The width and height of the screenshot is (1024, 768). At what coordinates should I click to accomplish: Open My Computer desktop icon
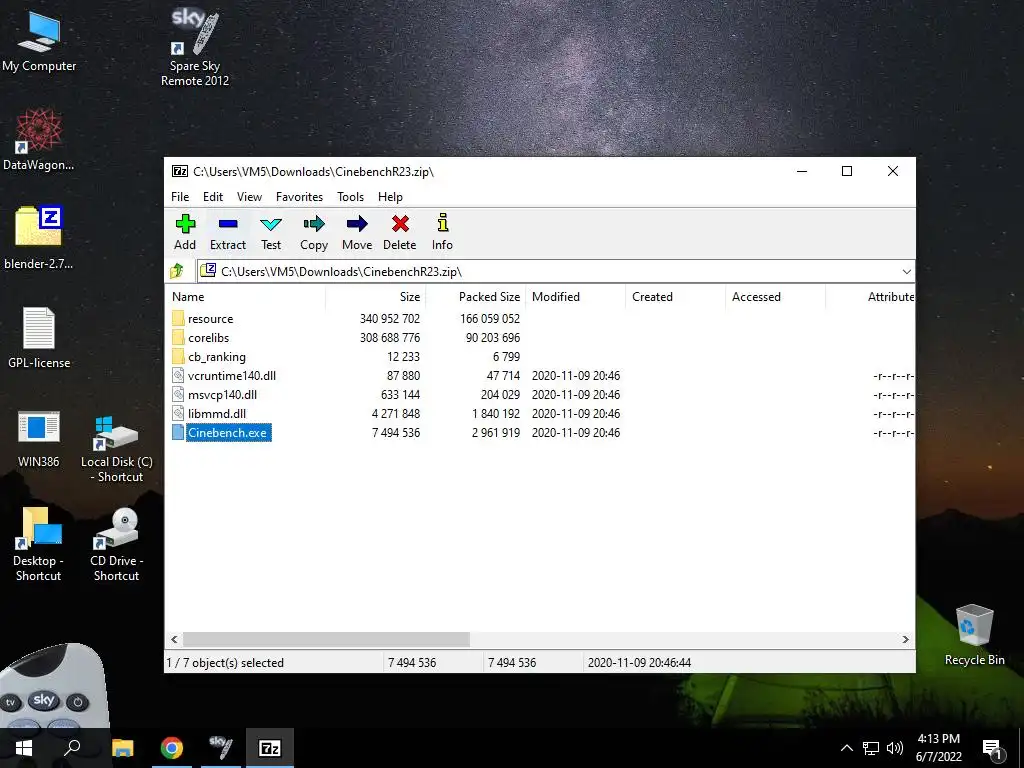39,42
